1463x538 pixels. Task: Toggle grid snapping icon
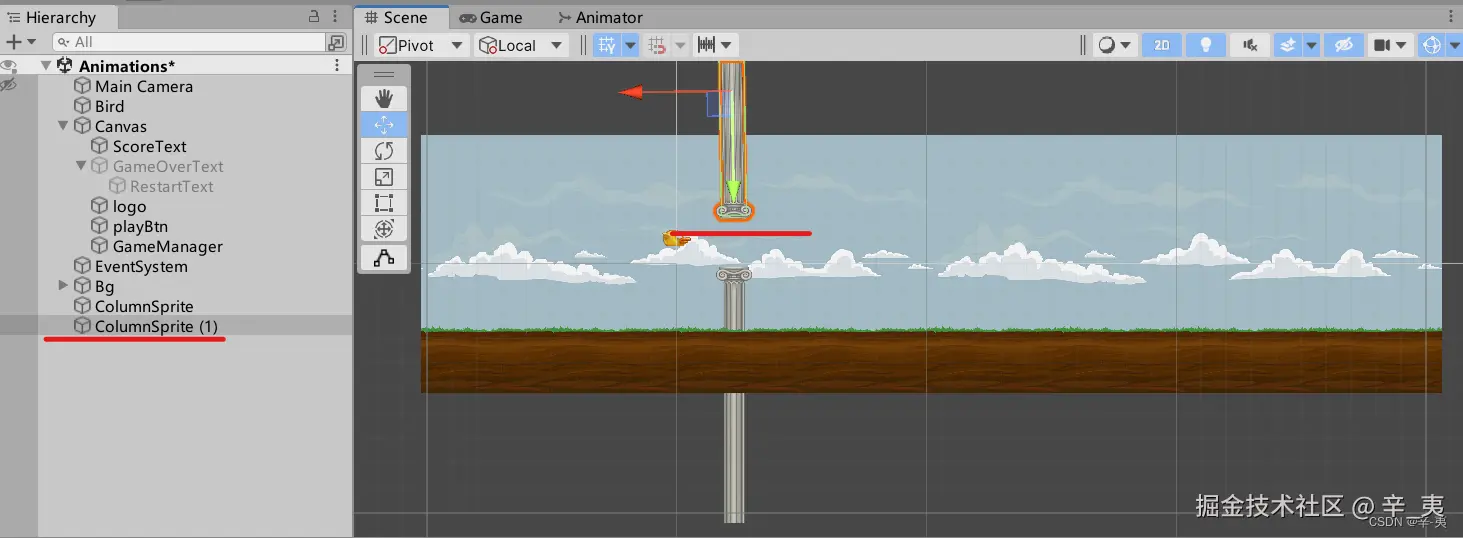[x=606, y=45]
